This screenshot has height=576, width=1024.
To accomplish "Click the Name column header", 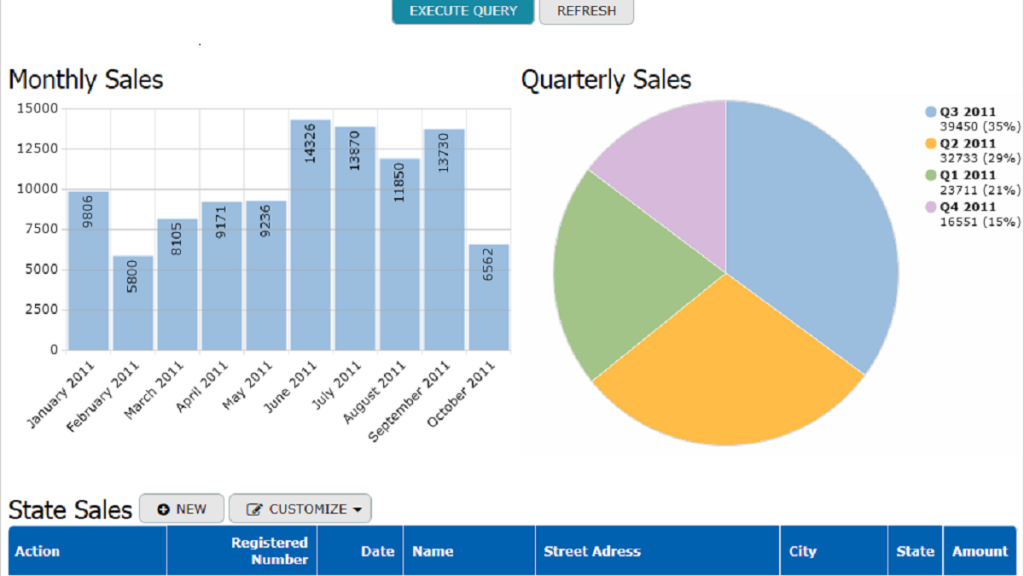I will point(432,550).
